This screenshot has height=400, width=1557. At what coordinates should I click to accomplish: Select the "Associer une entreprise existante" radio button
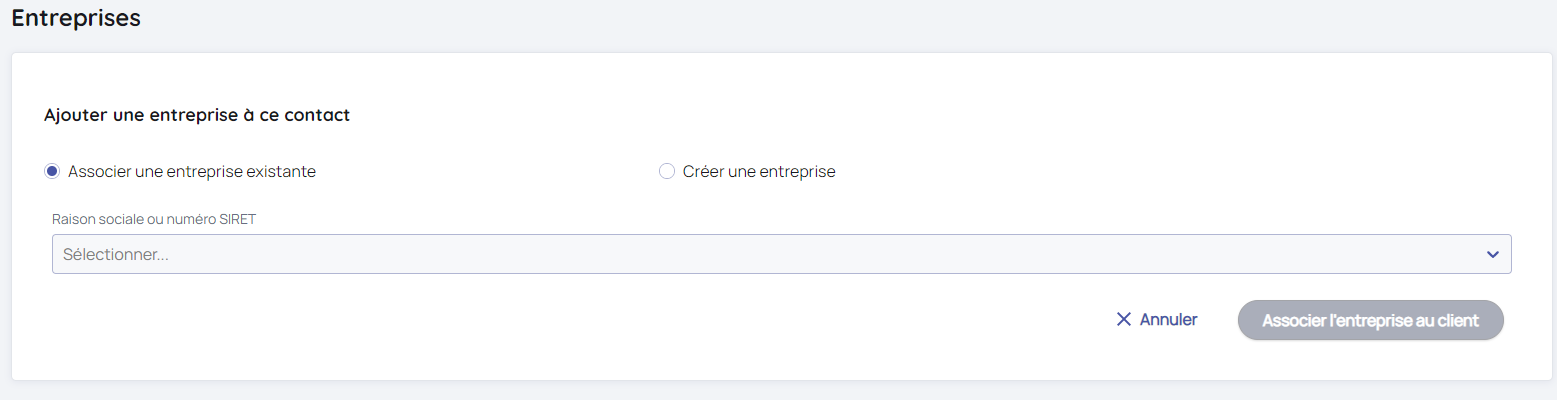[x=52, y=171]
